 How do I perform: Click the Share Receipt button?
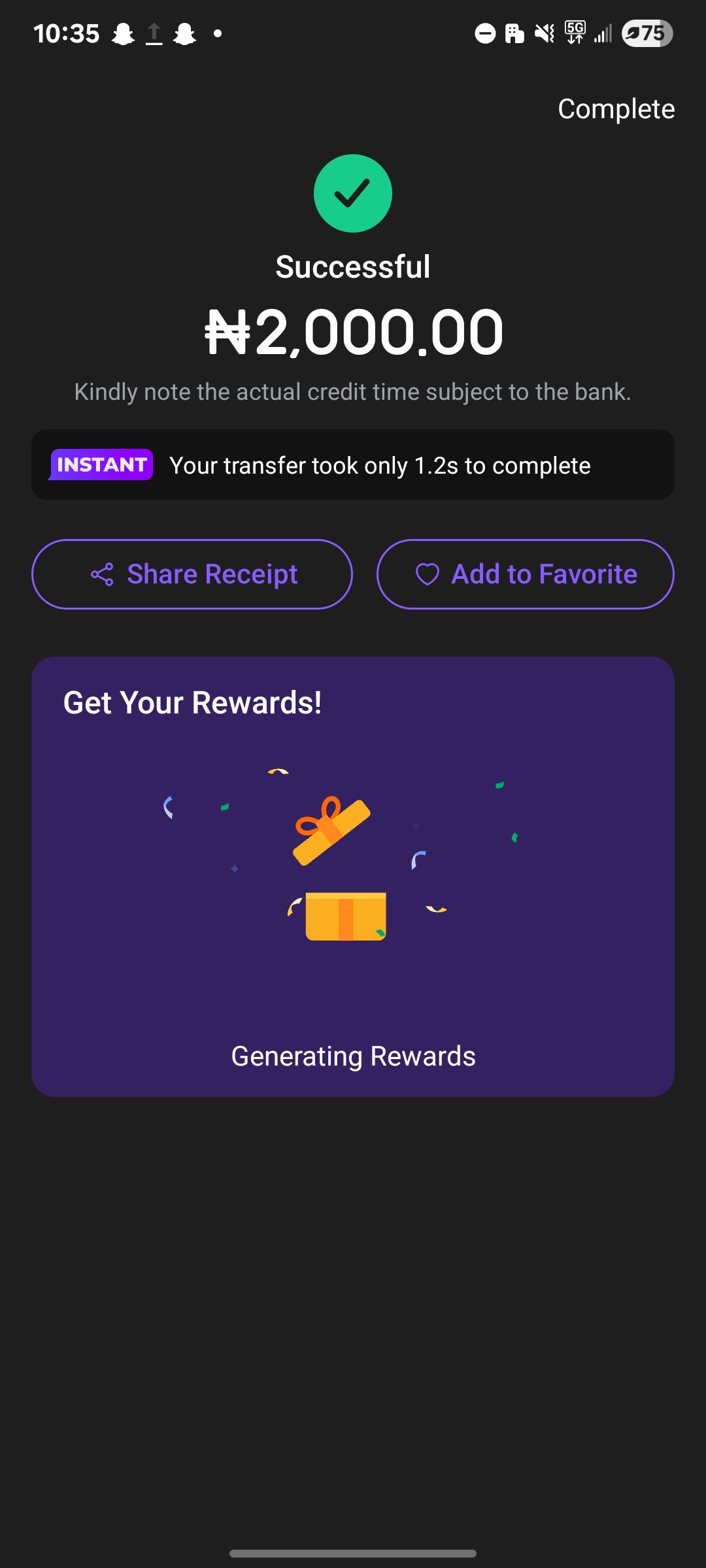click(192, 574)
